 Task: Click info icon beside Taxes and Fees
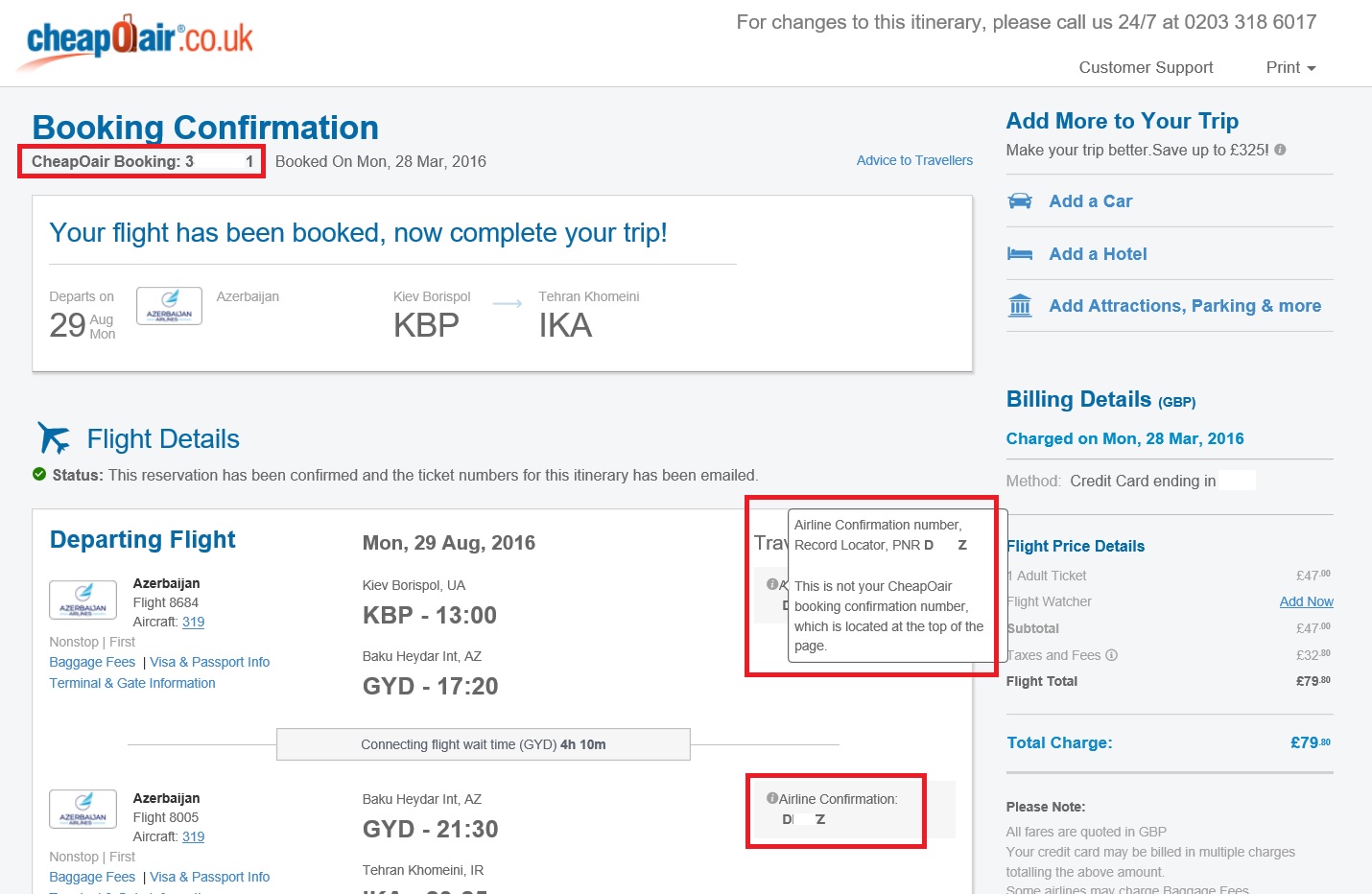point(1111,655)
